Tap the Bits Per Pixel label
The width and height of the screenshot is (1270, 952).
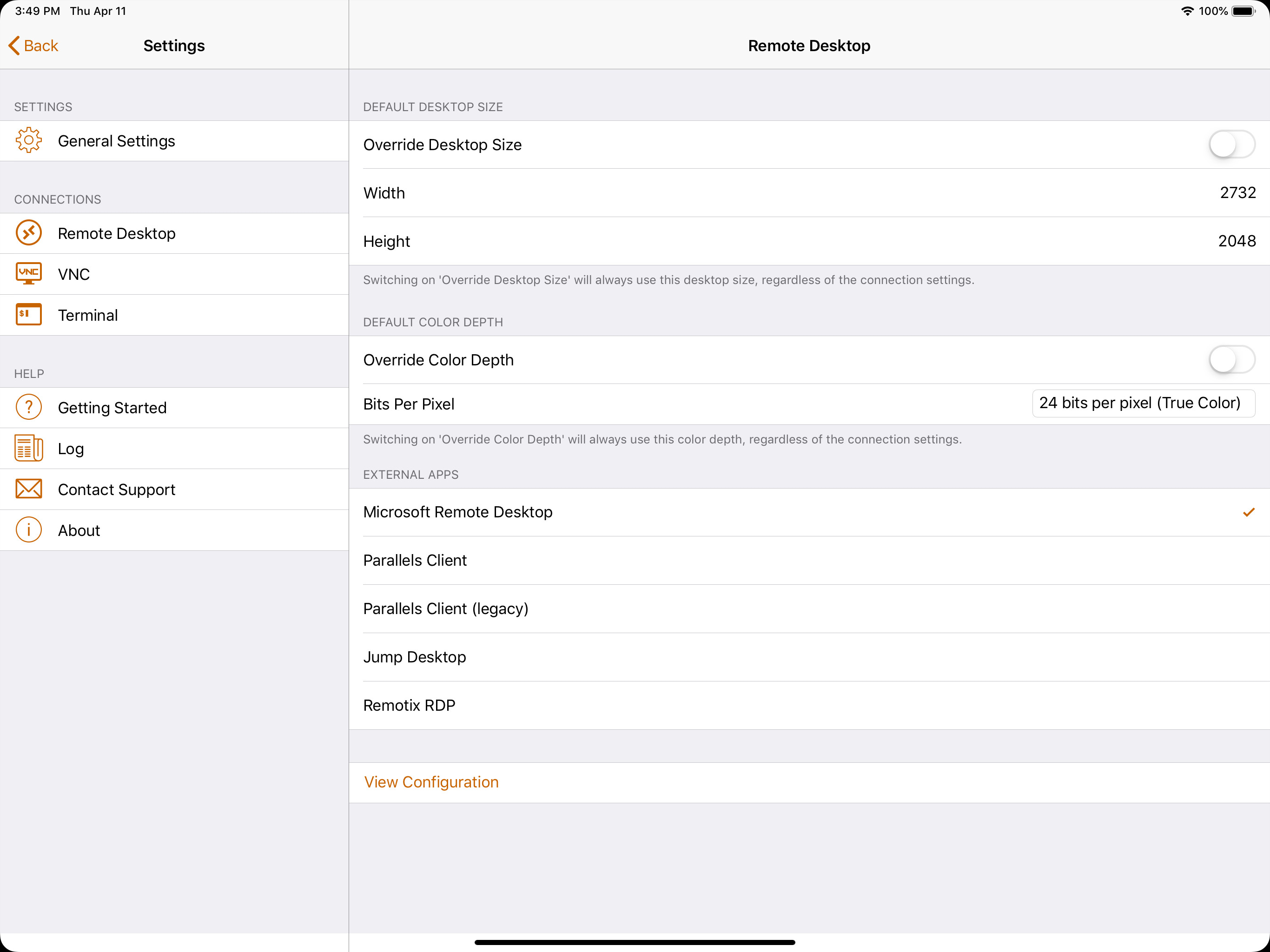409,404
